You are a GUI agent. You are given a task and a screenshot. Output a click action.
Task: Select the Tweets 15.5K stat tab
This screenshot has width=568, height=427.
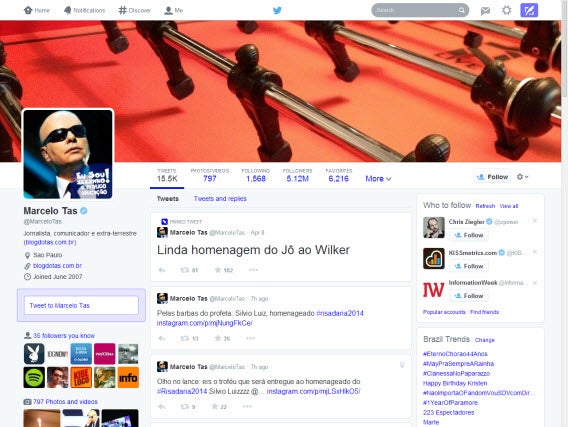click(167, 175)
